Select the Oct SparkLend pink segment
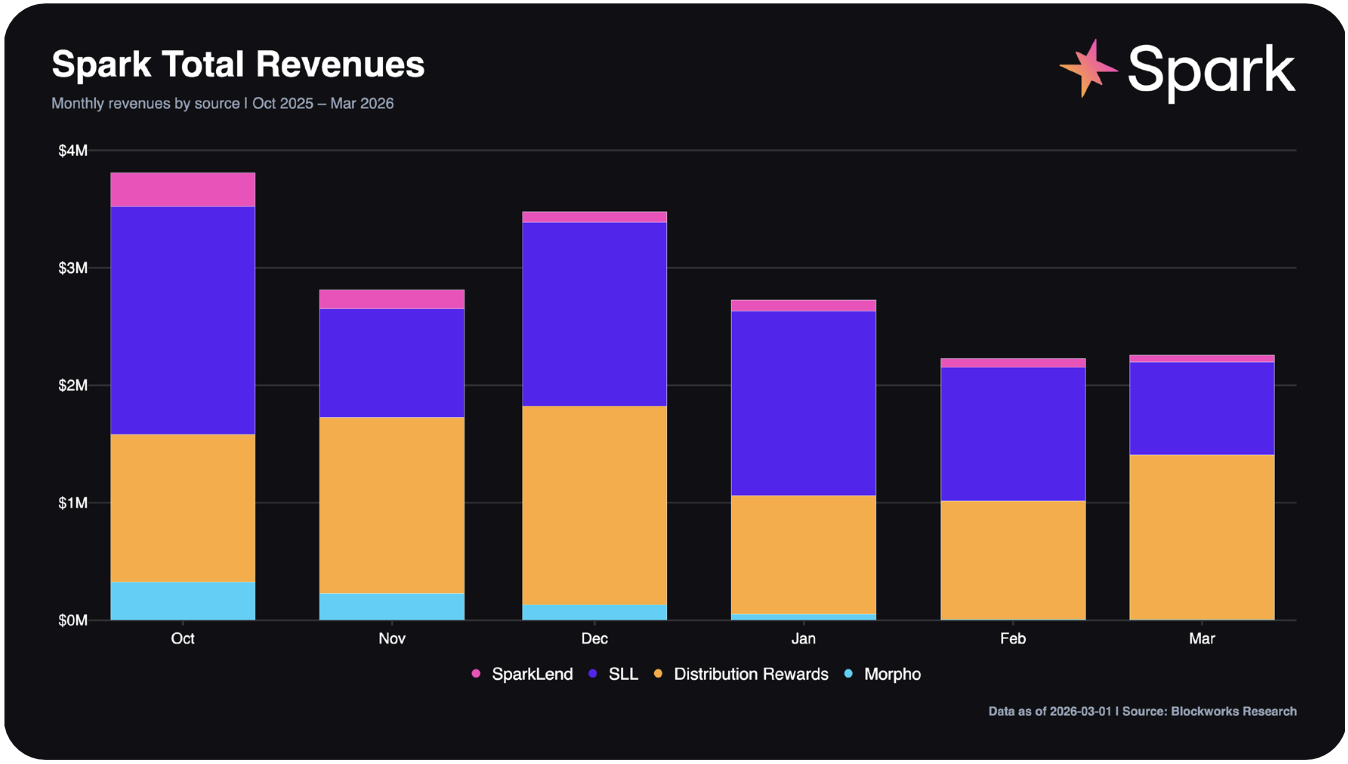Viewport: 1348px width, 764px height. coord(183,190)
